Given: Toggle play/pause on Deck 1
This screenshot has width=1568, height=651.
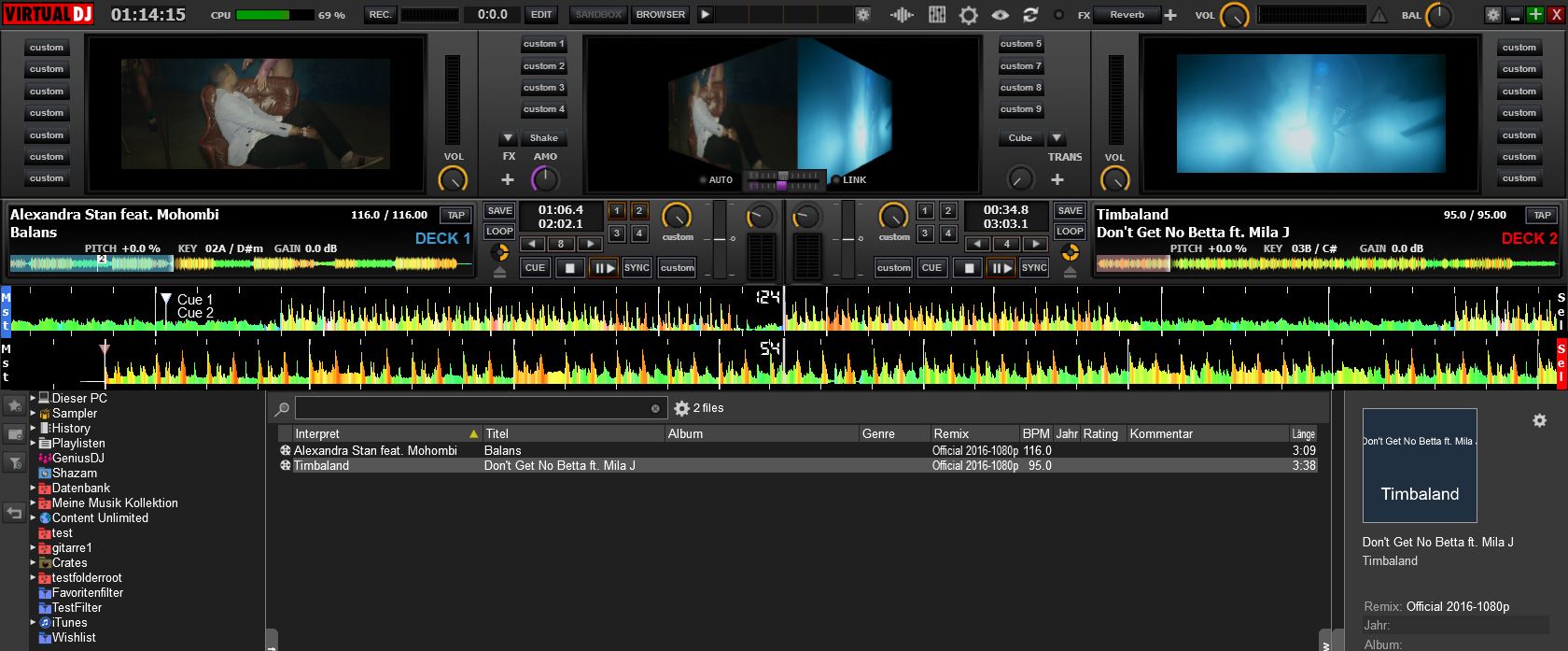Looking at the screenshot, I should coord(603,268).
